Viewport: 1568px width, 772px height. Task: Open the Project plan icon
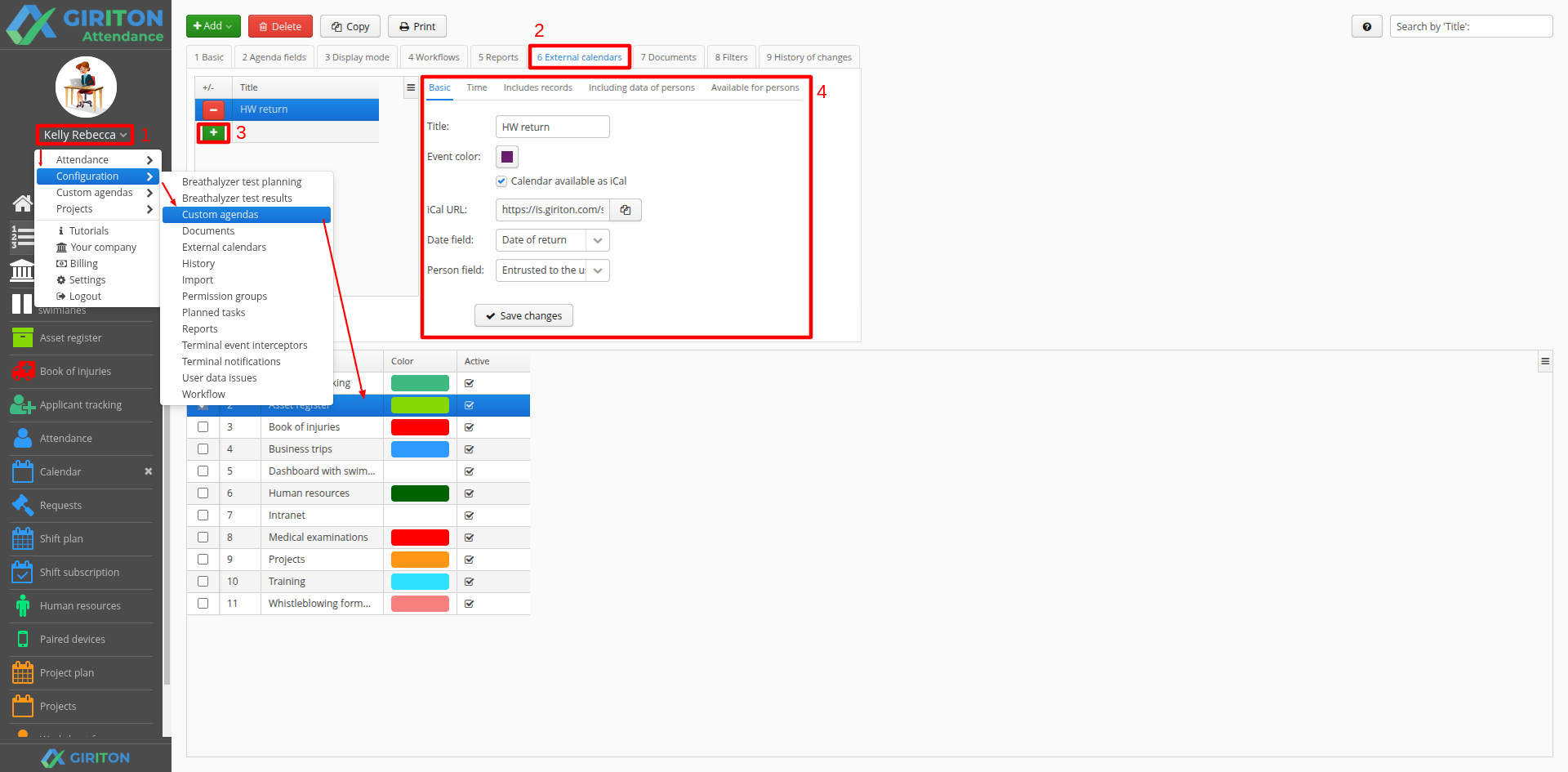(x=23, y=672)
